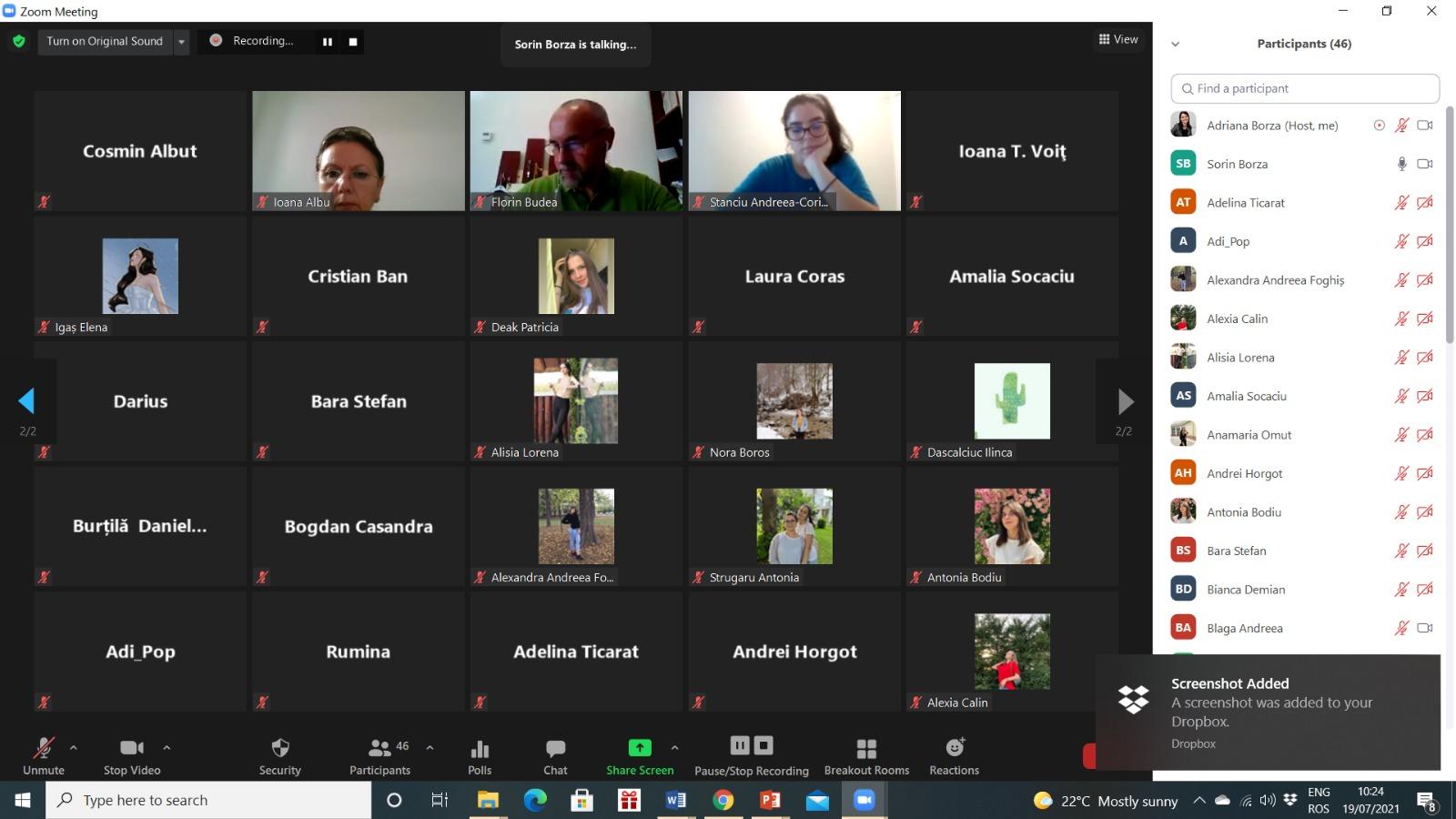
Task: Click the encryption green shield icon
Action: click(19, 41)
